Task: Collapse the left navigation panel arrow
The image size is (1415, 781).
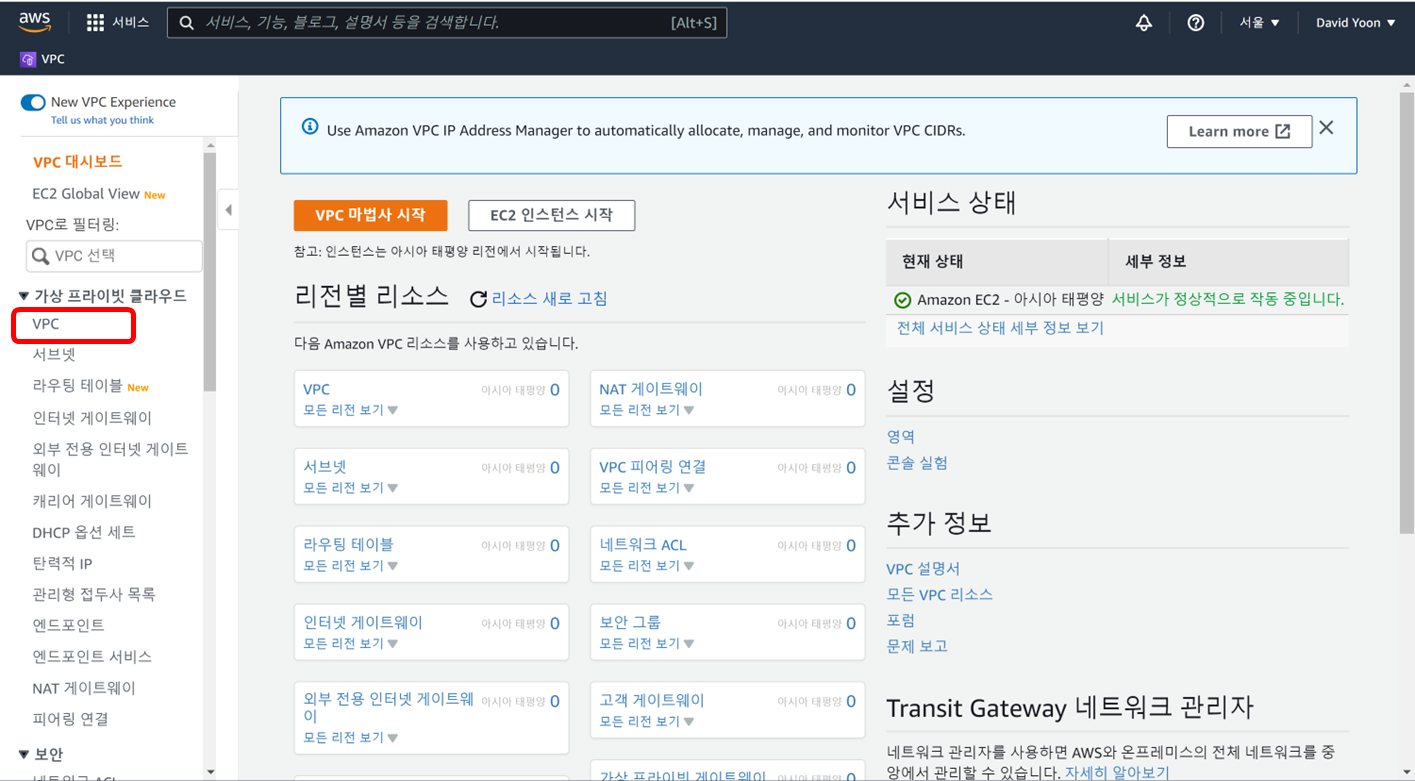Action: [x=228, y=210]
